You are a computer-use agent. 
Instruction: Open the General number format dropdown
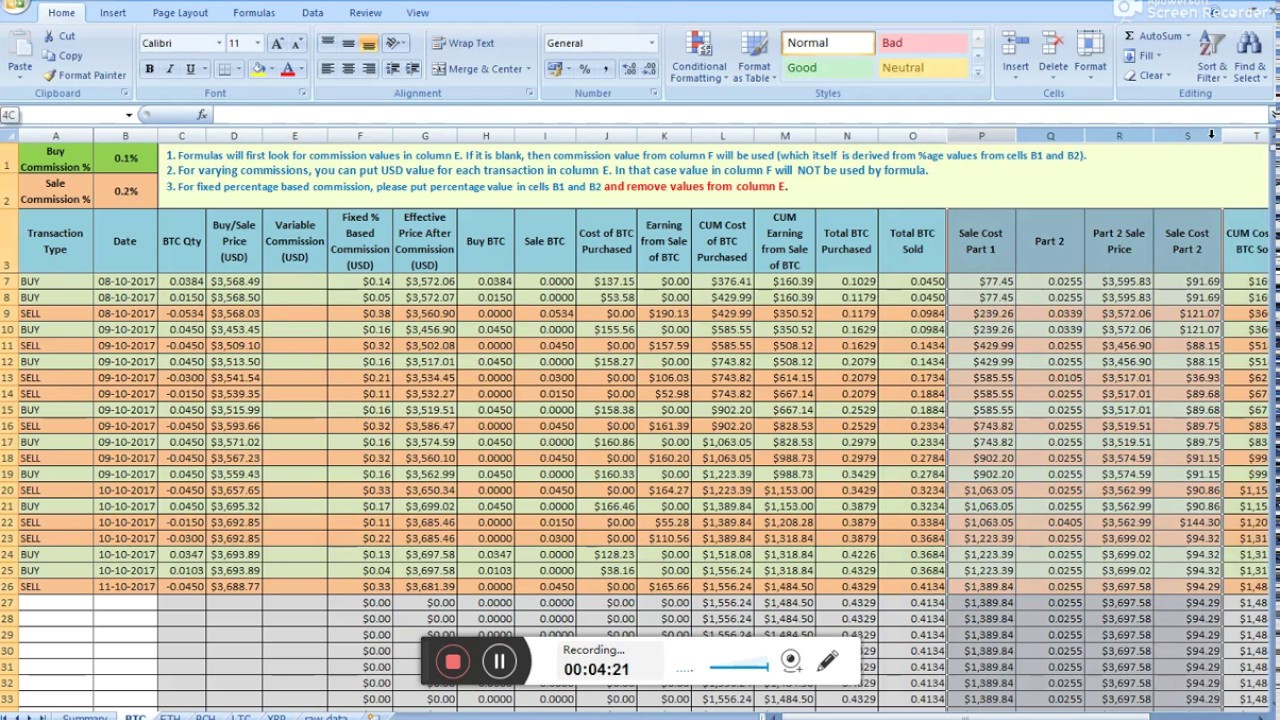tap(652, 43)
